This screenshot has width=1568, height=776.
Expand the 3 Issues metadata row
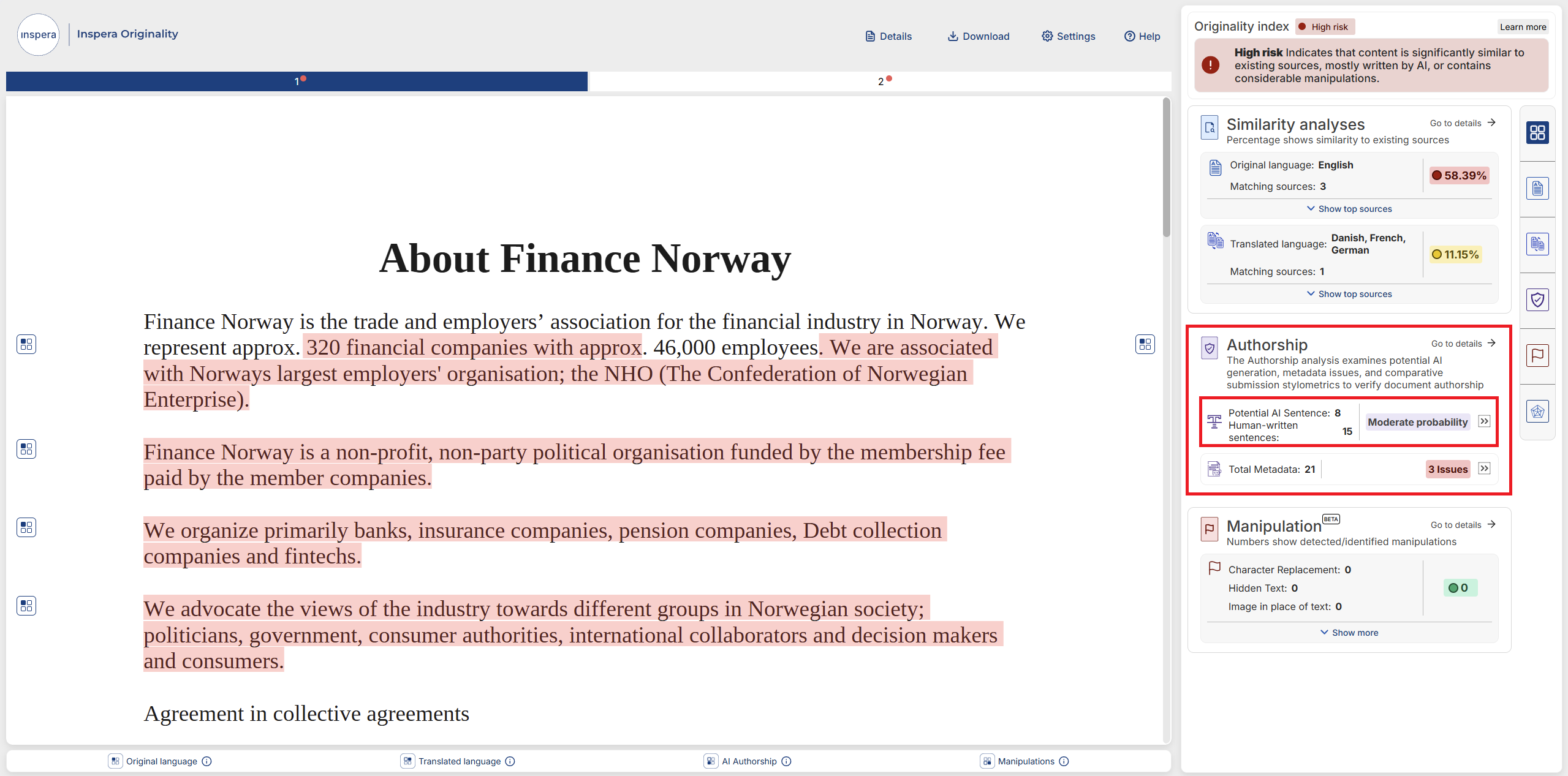click(x=1484, y=469)
